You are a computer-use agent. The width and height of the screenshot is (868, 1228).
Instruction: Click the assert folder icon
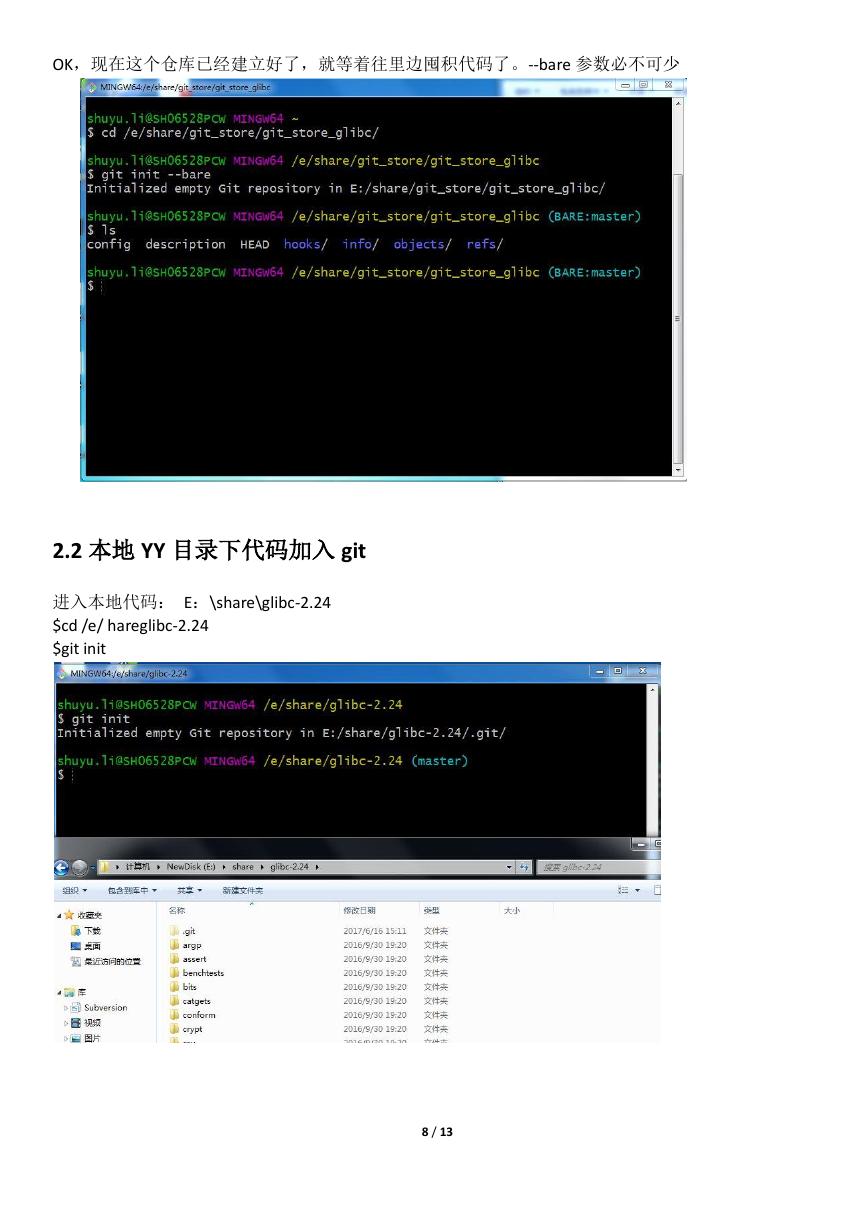coord(174,959)
